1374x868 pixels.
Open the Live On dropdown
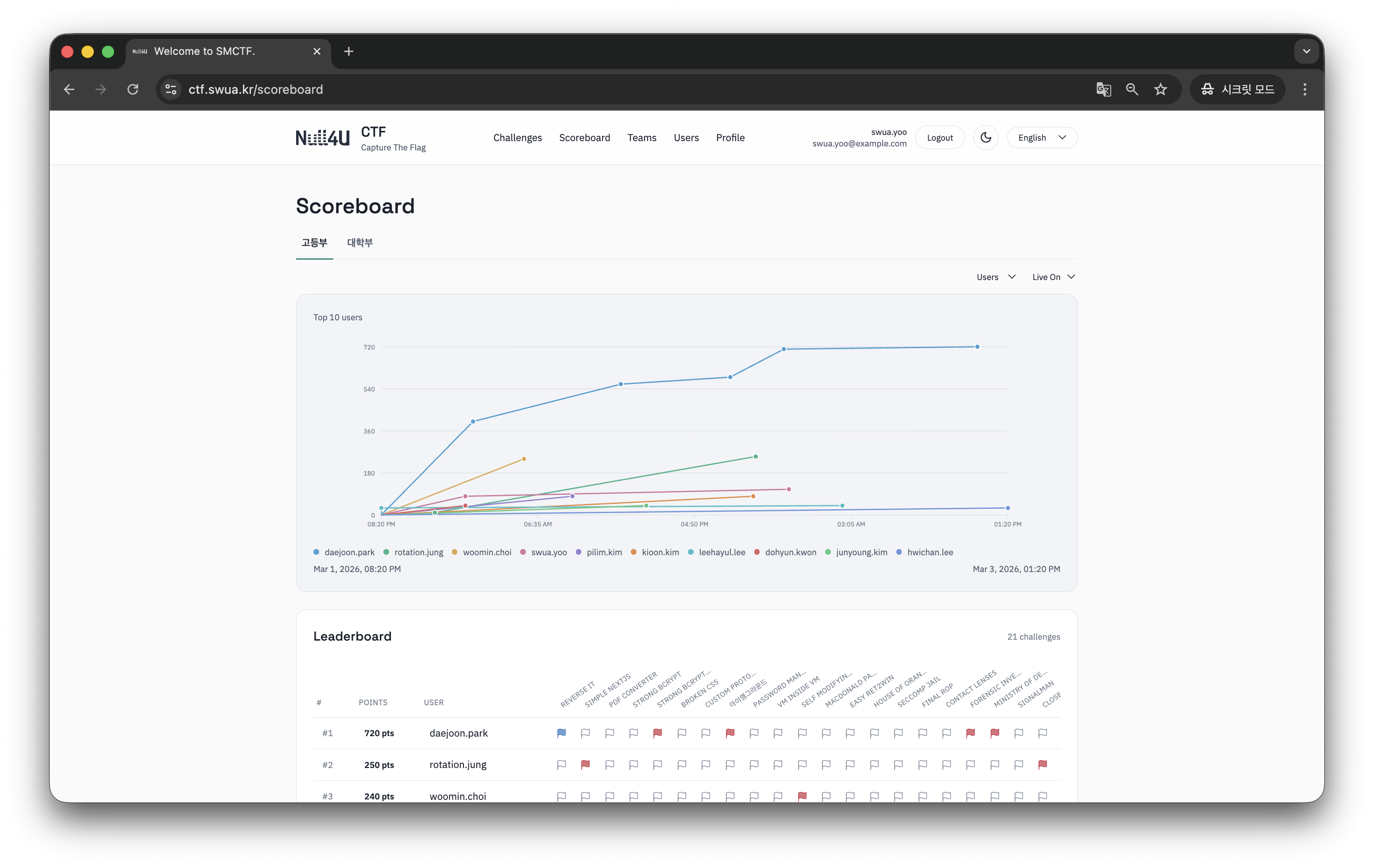1054,277
